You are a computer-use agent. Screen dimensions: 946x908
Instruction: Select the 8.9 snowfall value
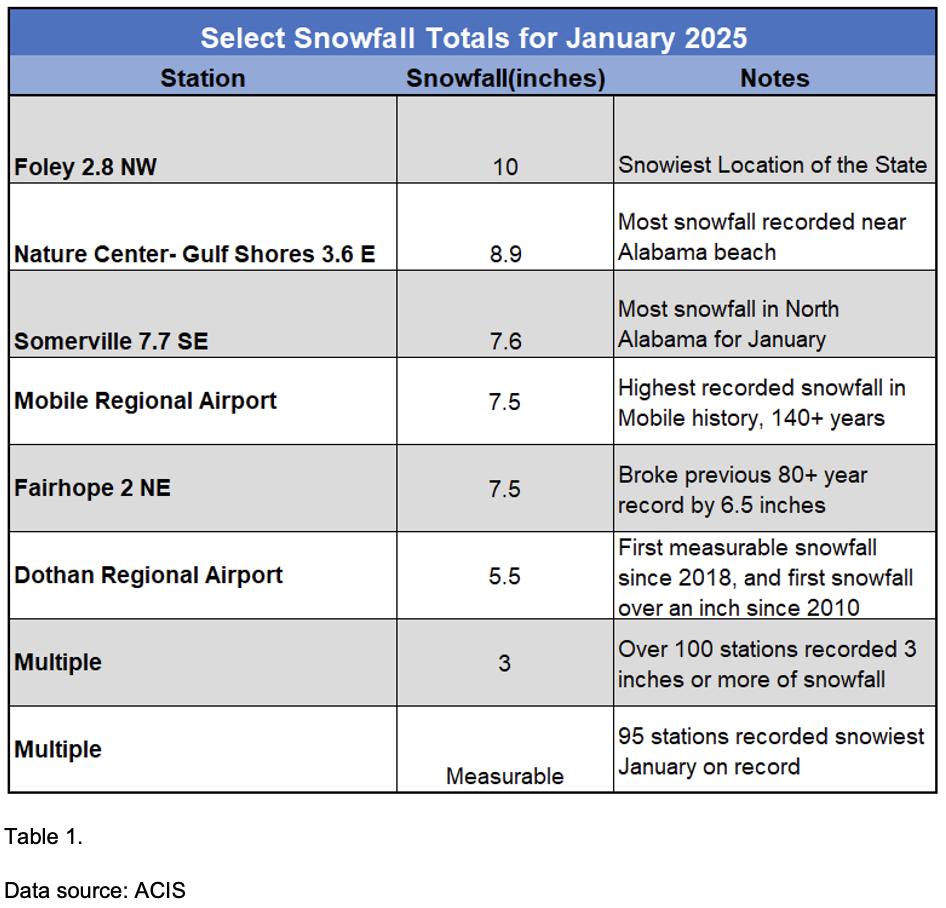coord(505,254)
